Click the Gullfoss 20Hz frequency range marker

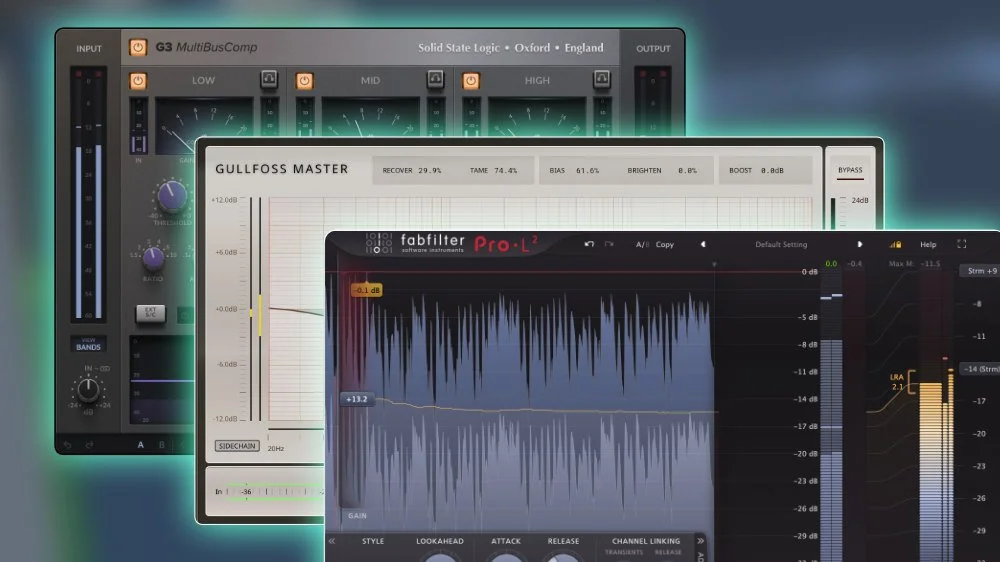(x=276, y=448)
